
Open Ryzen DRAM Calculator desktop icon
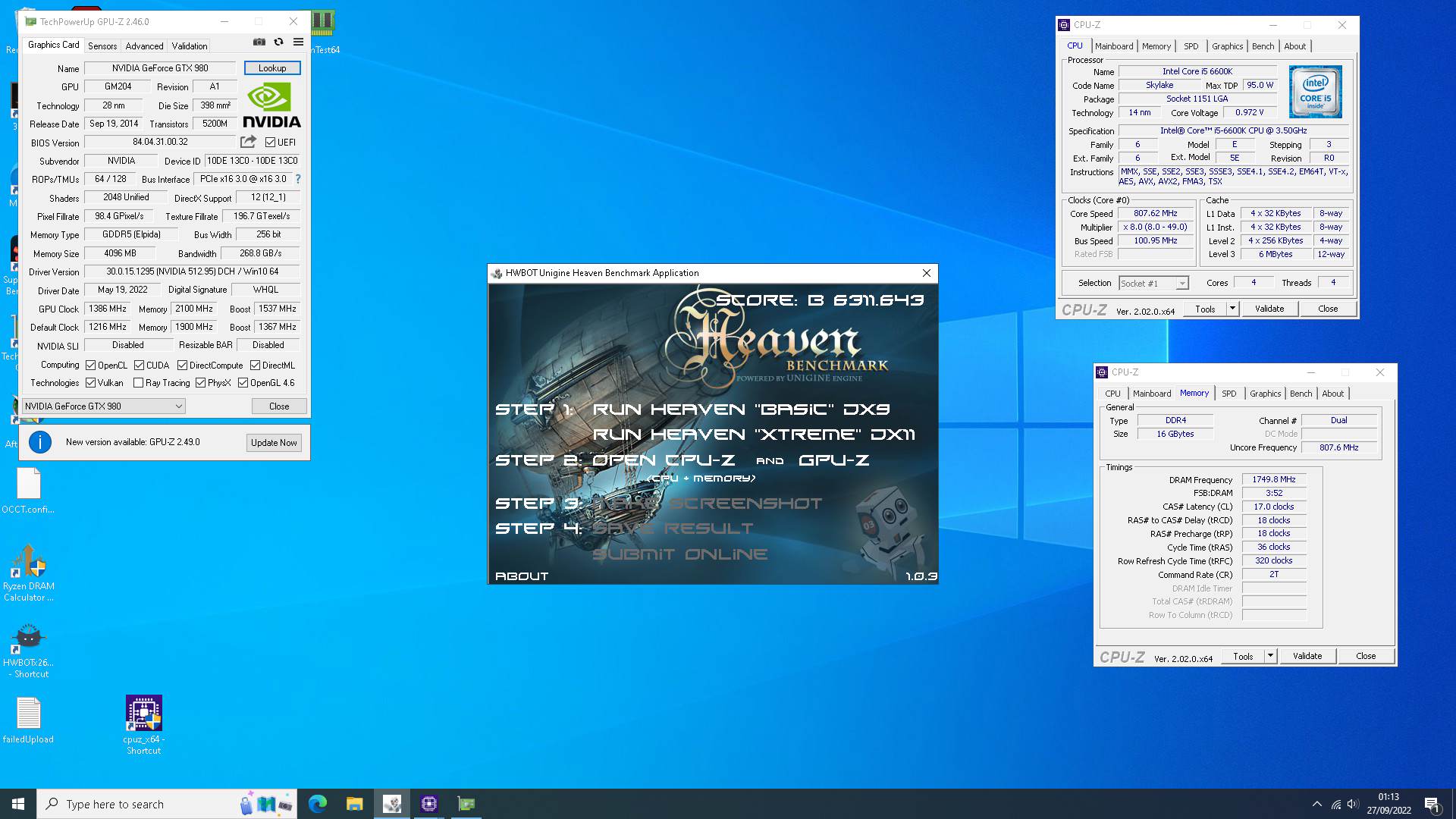point(28,573)
